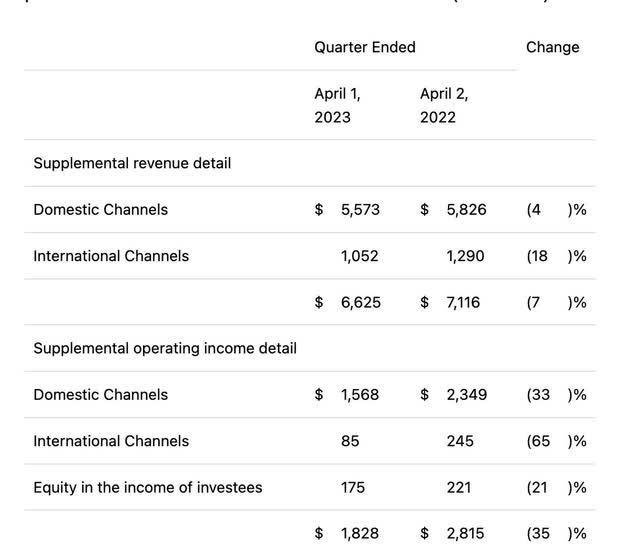The image size is (640, 559).
Task: Click the "Supplemental revenue detail" section heading
Action: click(x=132, y=163)
